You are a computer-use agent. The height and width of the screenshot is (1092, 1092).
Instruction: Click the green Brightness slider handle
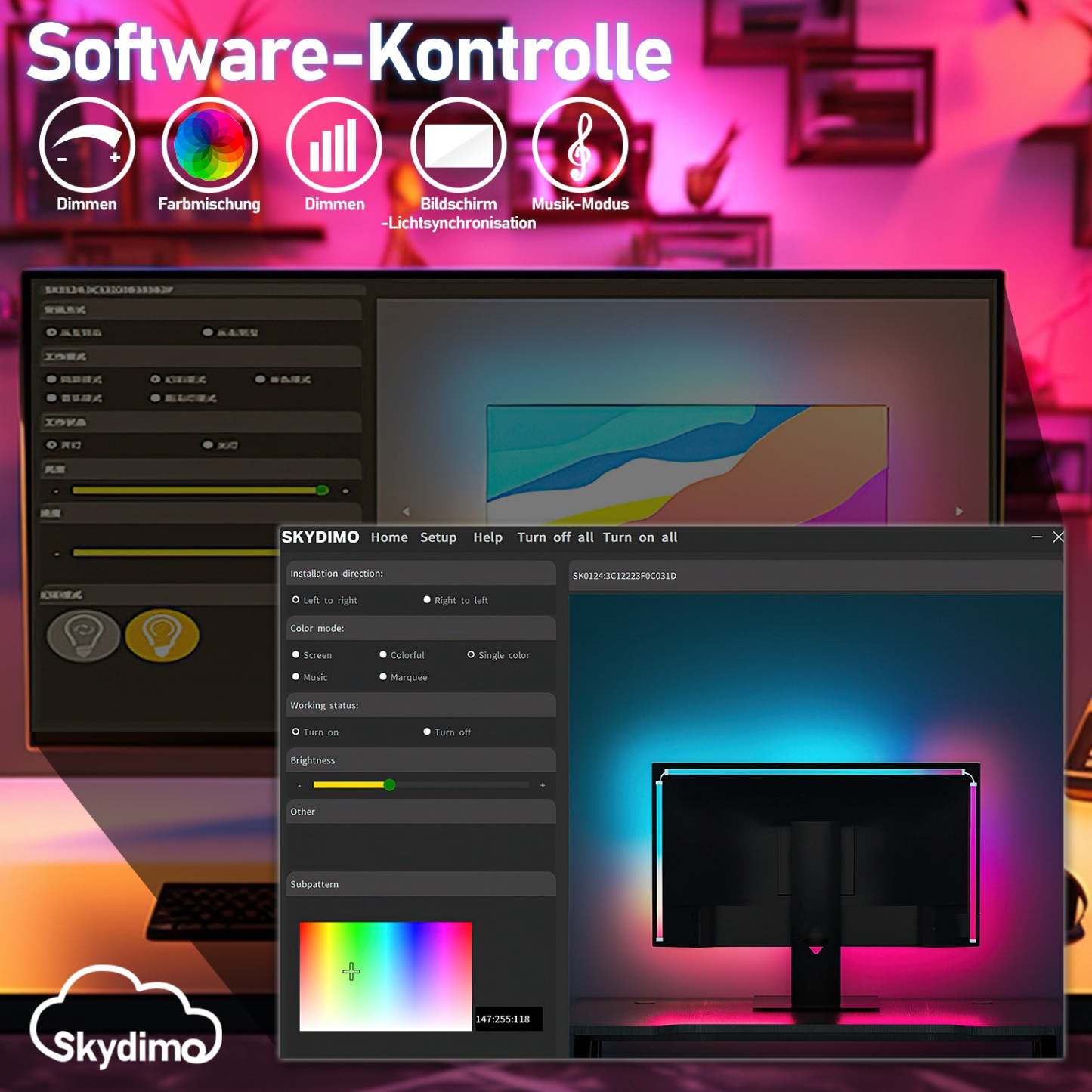pos(389,785)
